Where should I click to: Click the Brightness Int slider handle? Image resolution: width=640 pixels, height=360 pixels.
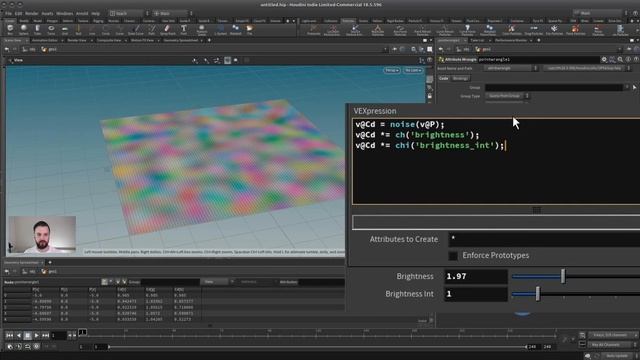click(538, 294)
